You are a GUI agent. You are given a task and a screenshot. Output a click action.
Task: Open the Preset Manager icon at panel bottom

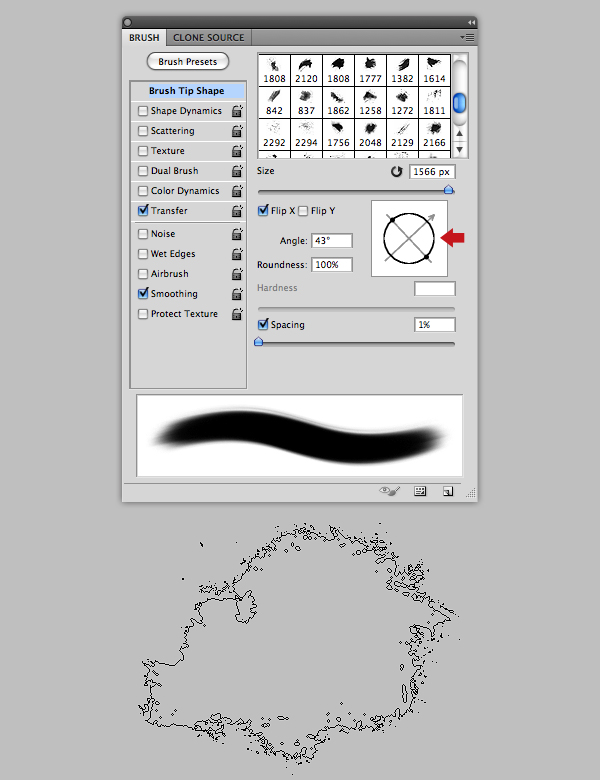point(420,491)
